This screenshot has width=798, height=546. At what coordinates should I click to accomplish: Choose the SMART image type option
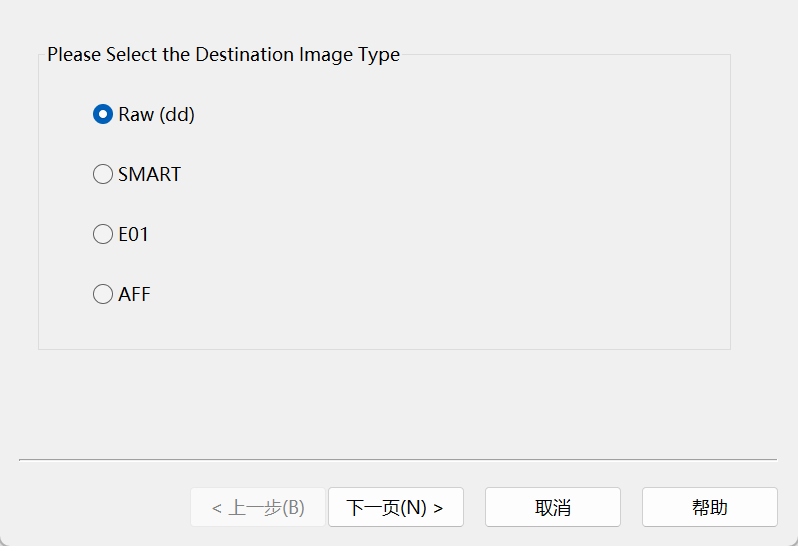pyautogui.click(x=137, y=174)
